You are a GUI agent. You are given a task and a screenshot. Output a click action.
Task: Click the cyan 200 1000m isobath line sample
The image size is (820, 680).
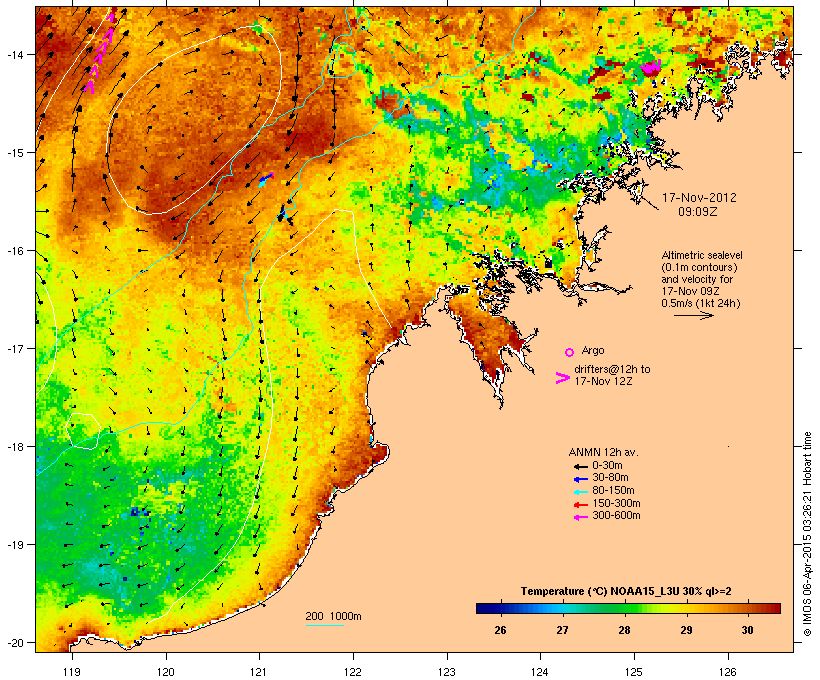coord(324,625)
